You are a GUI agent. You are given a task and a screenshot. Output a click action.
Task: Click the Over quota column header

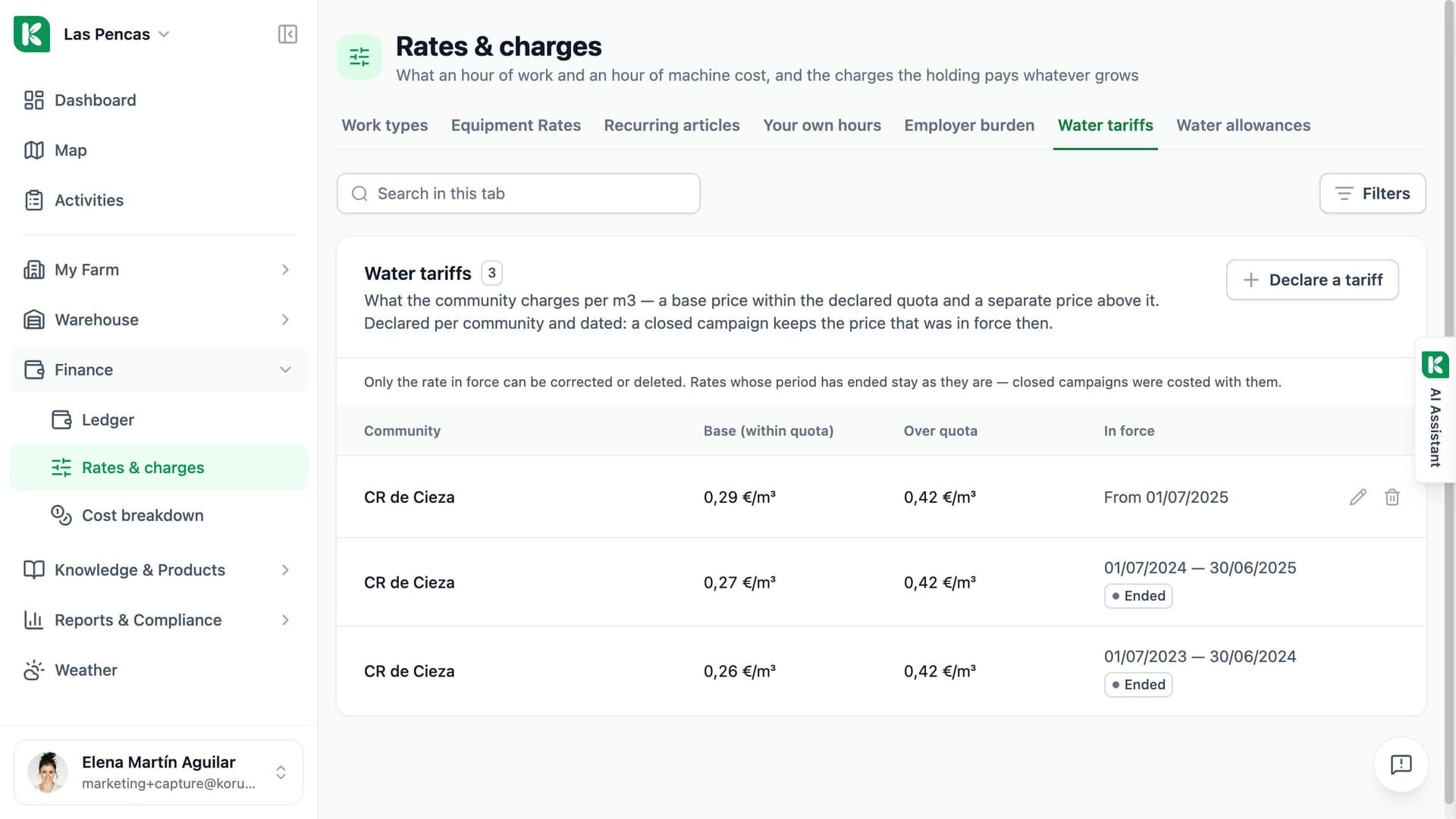click(x=940, y=431)
